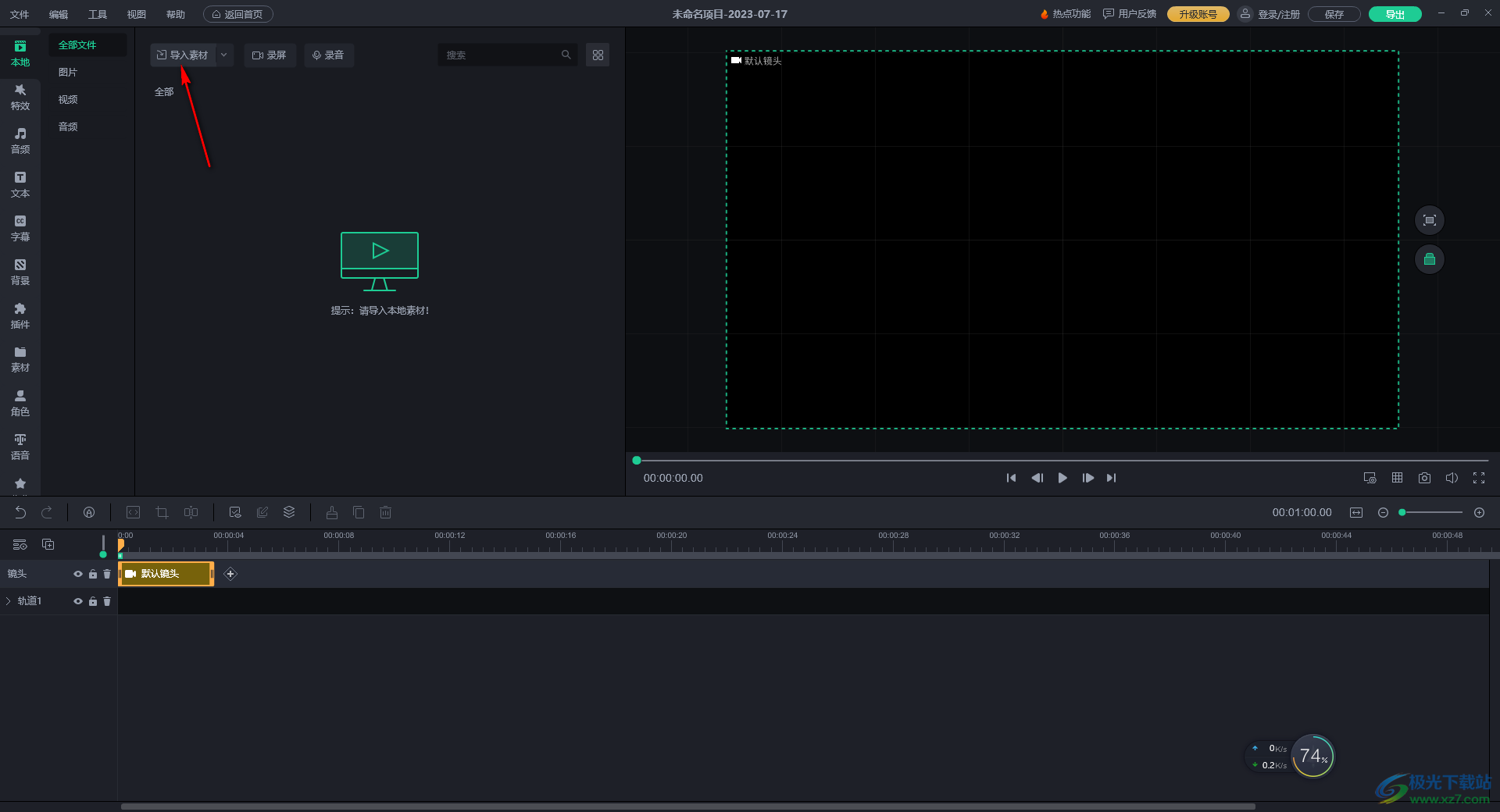Select the 全部文件 category

tap(87, 45)
